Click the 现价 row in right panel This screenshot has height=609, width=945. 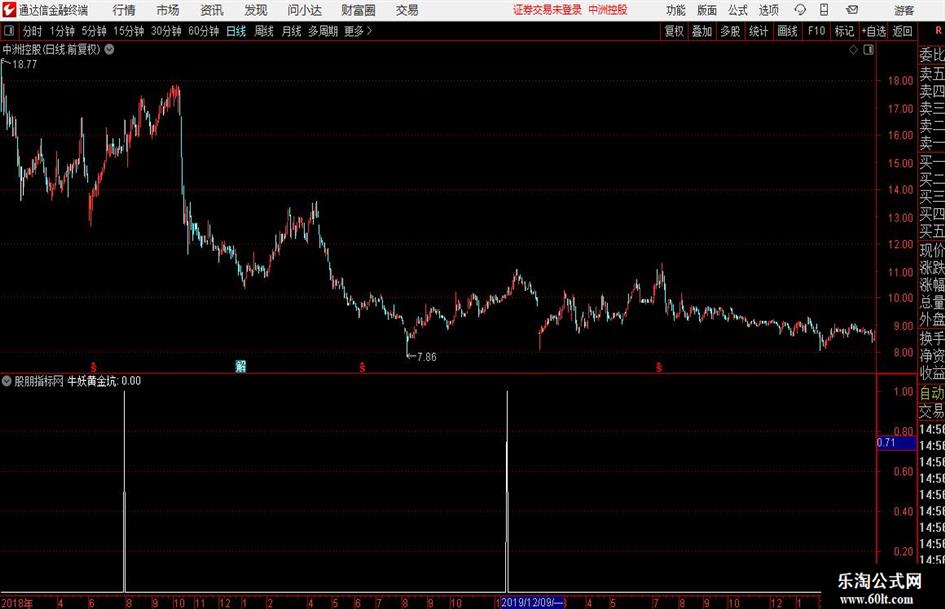(x=932, y=250)
